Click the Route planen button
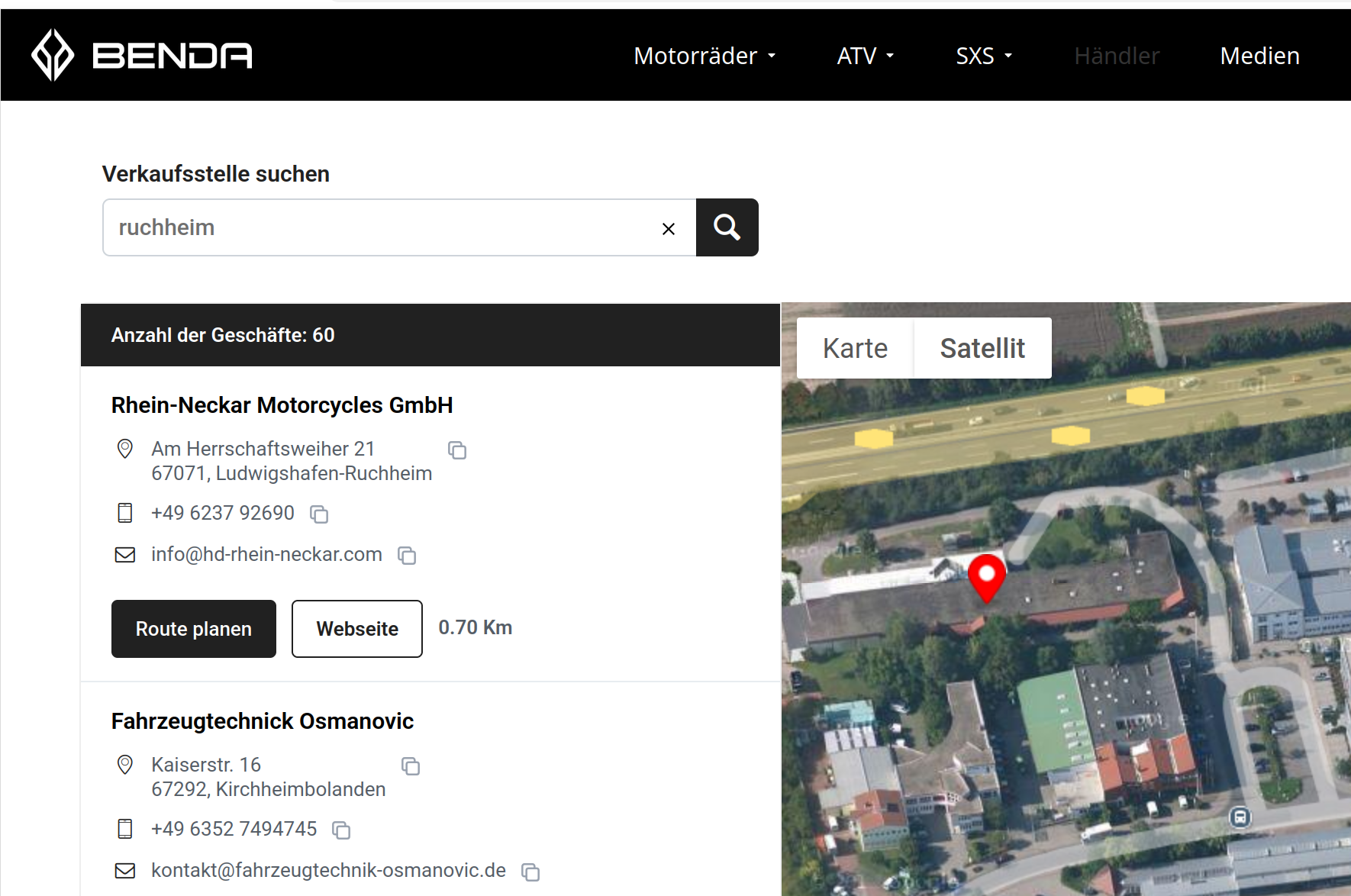1351x896 pixels. coord(194,629)
